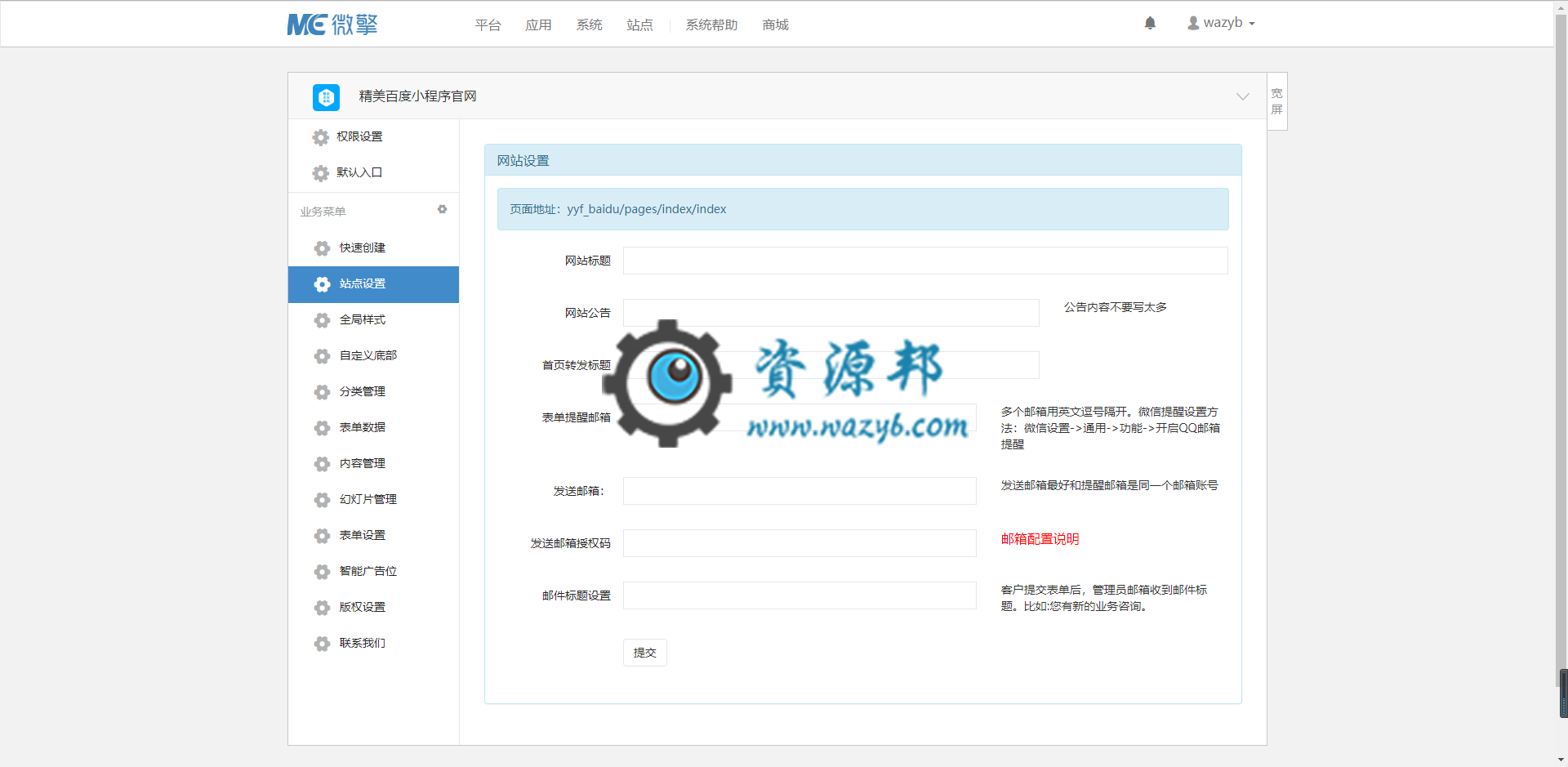Click the gear icon next to 站点设置
Image resolution: width=1568 pixels, height=767 pixels.
(x=323, y=284)
